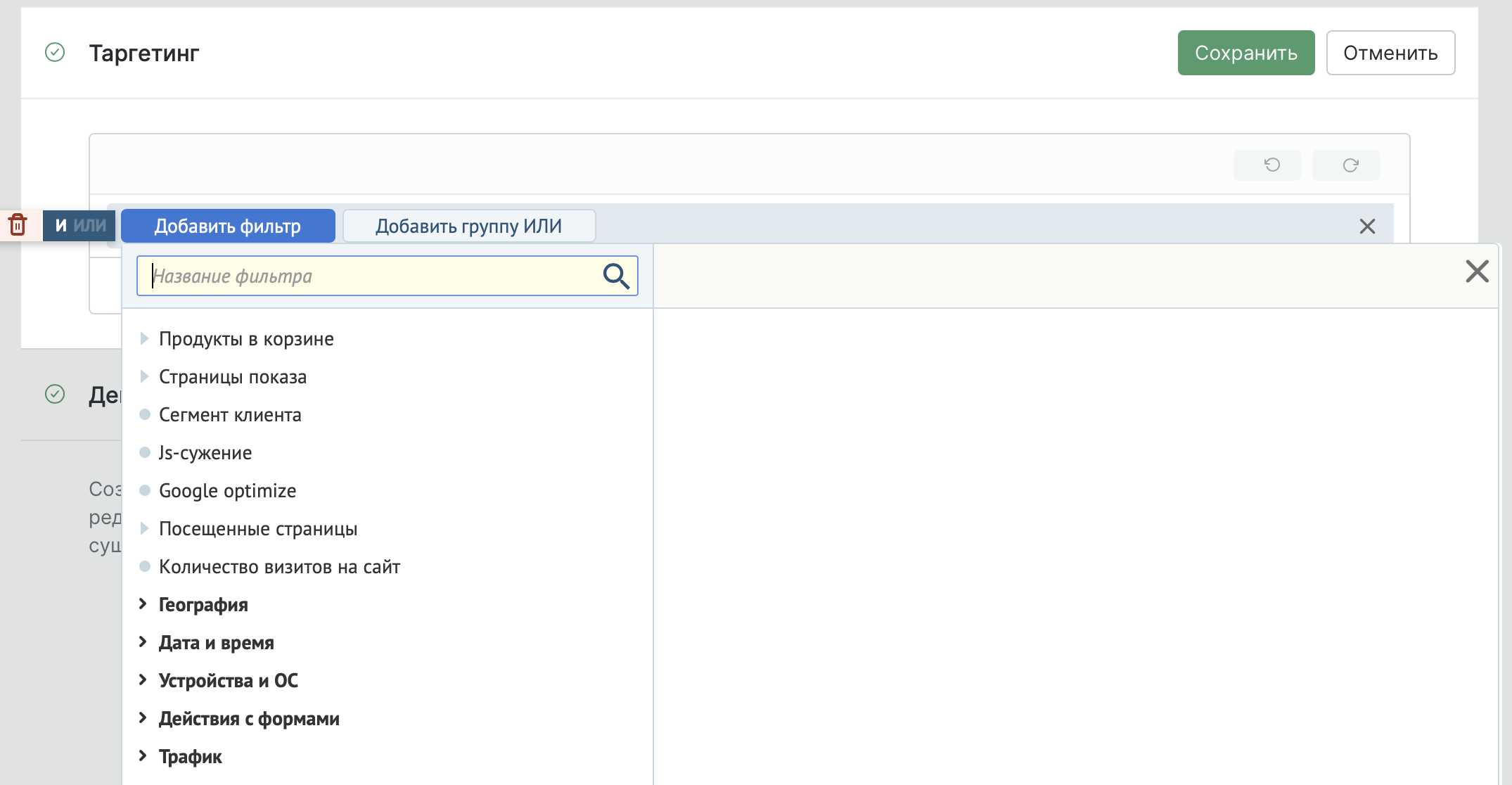
Task: Switch group operator to ИЛИ
Action: [90, 225]
